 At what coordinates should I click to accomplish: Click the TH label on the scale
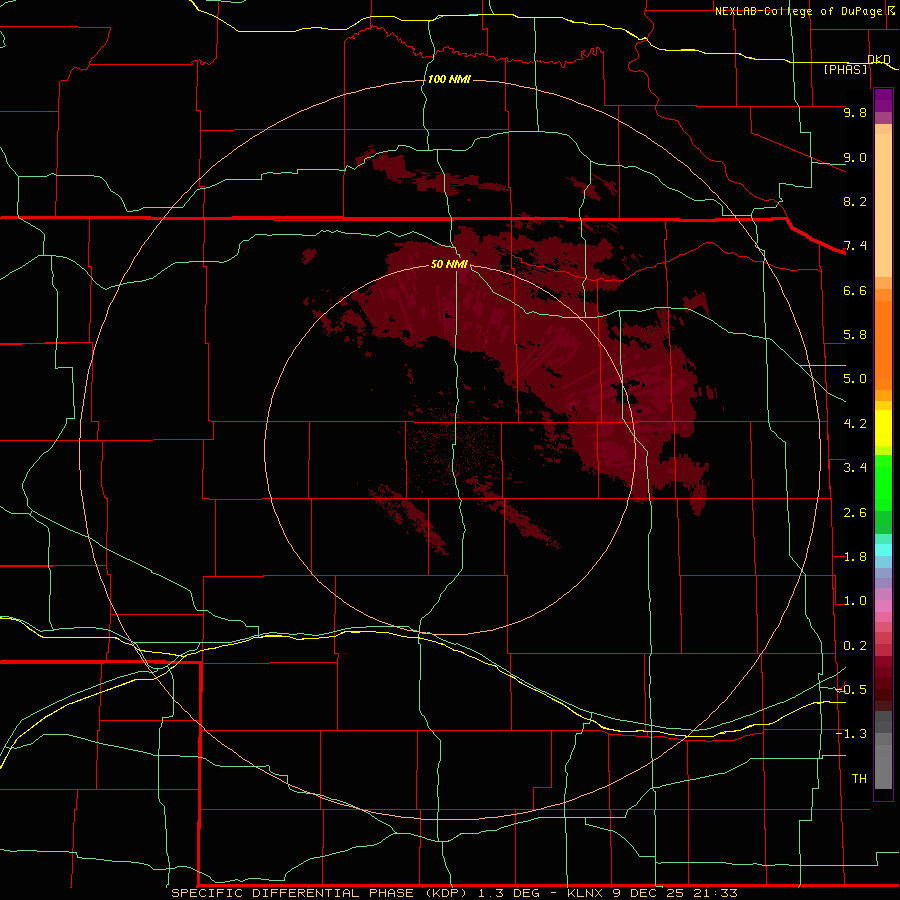coord(859,779)
